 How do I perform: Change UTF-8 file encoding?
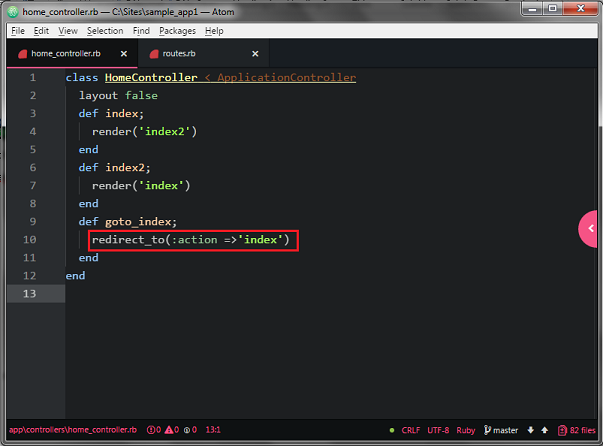click(438, 430)
